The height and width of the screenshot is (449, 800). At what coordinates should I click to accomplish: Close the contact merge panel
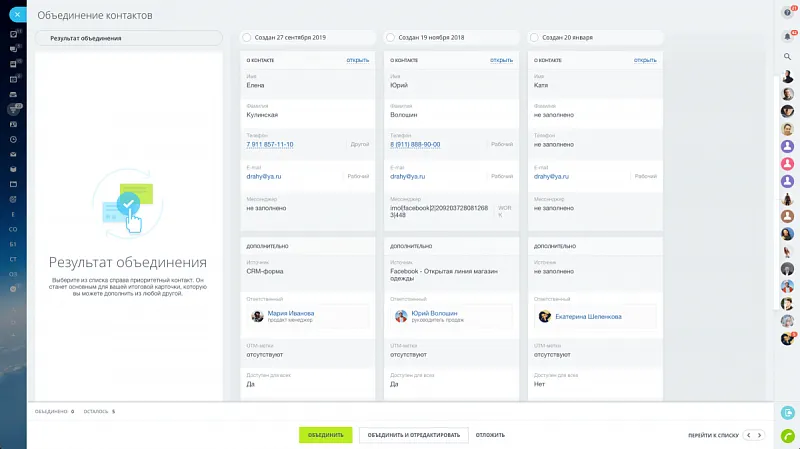pos(13,14)
